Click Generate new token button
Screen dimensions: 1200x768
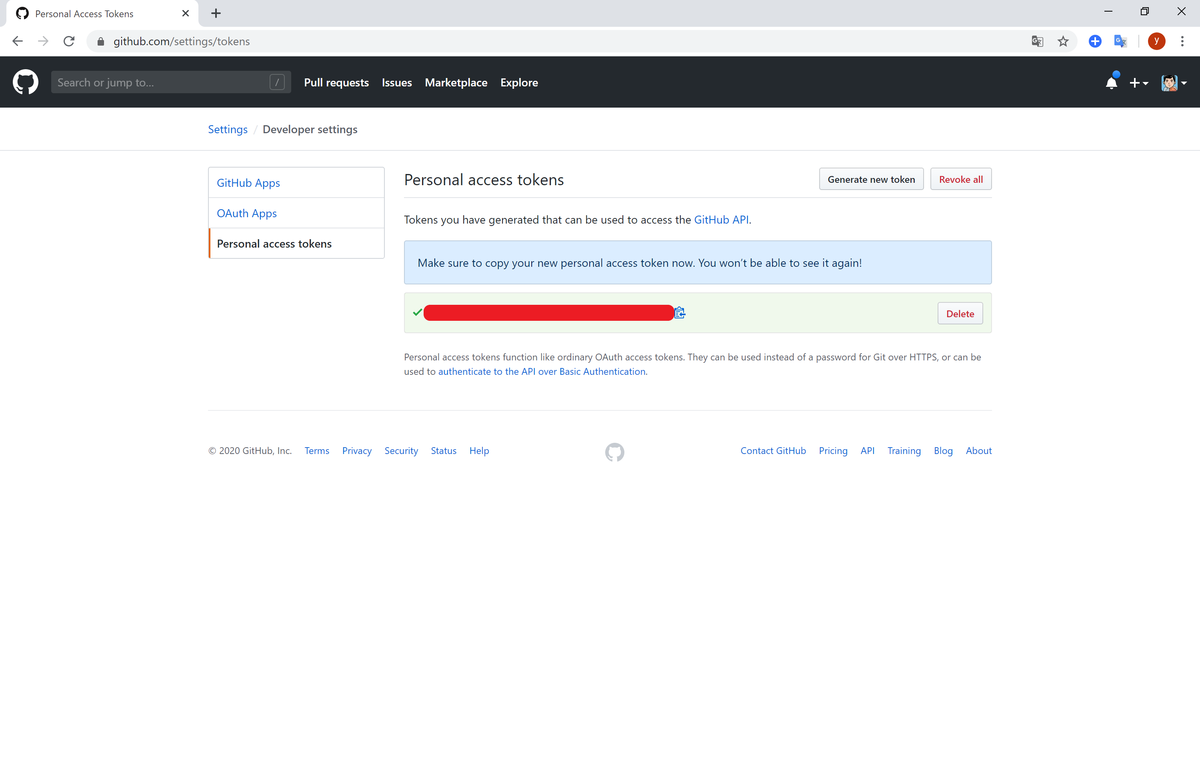coord(871,179)
